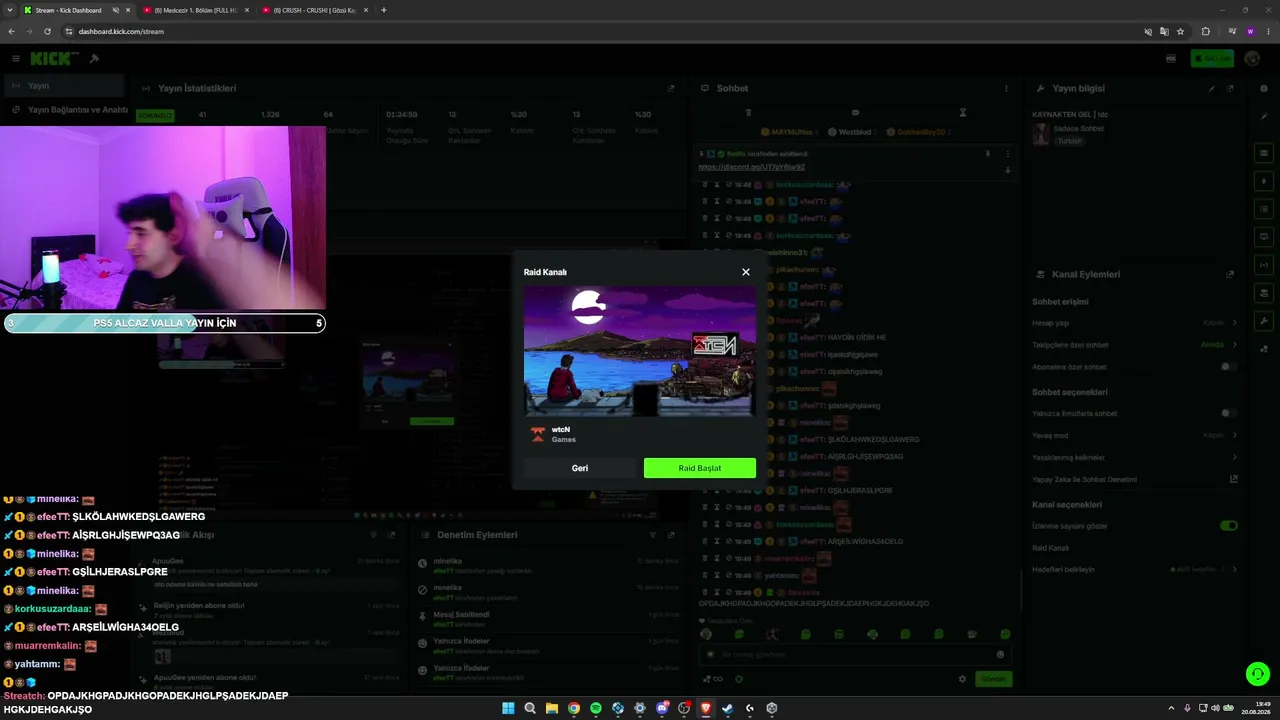Select chat message HAYDİN GİDİK HE

coord(857,338)
